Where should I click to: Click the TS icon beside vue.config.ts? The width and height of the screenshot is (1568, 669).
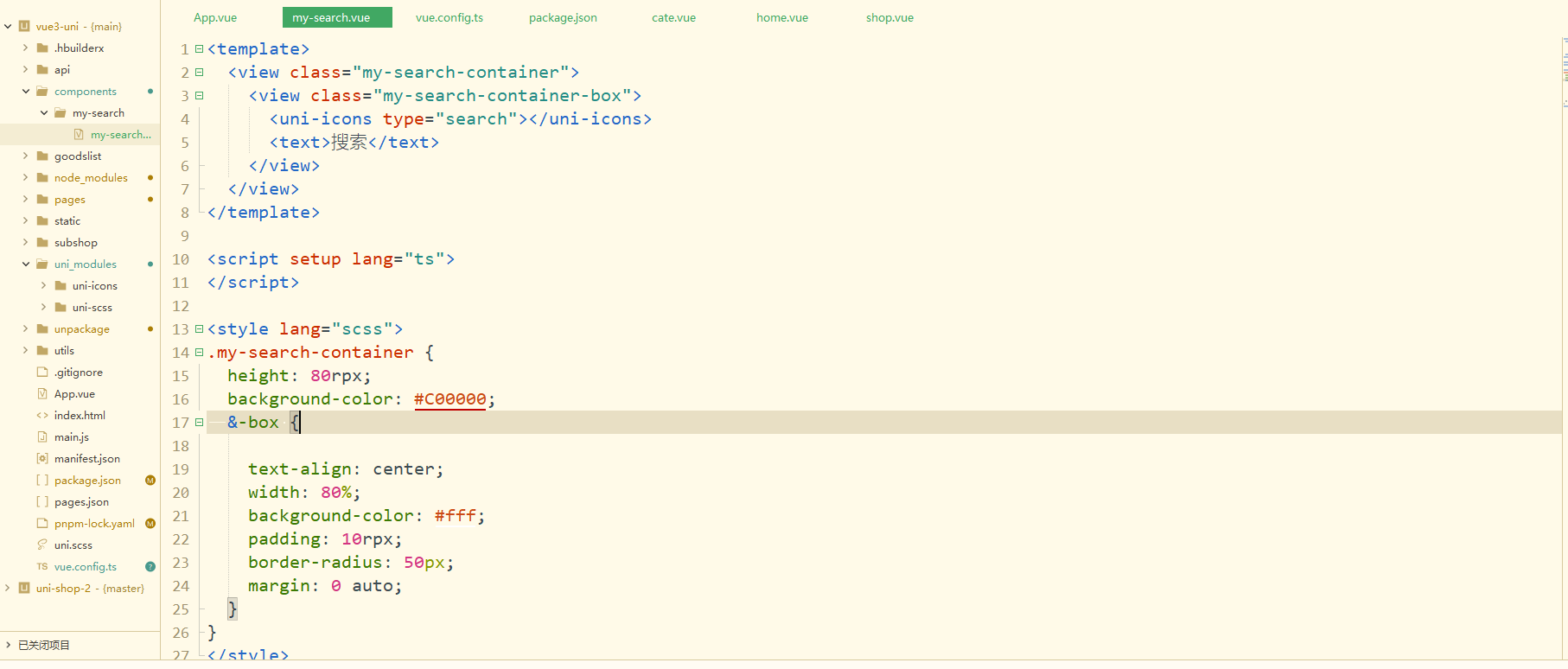(42, 567)
